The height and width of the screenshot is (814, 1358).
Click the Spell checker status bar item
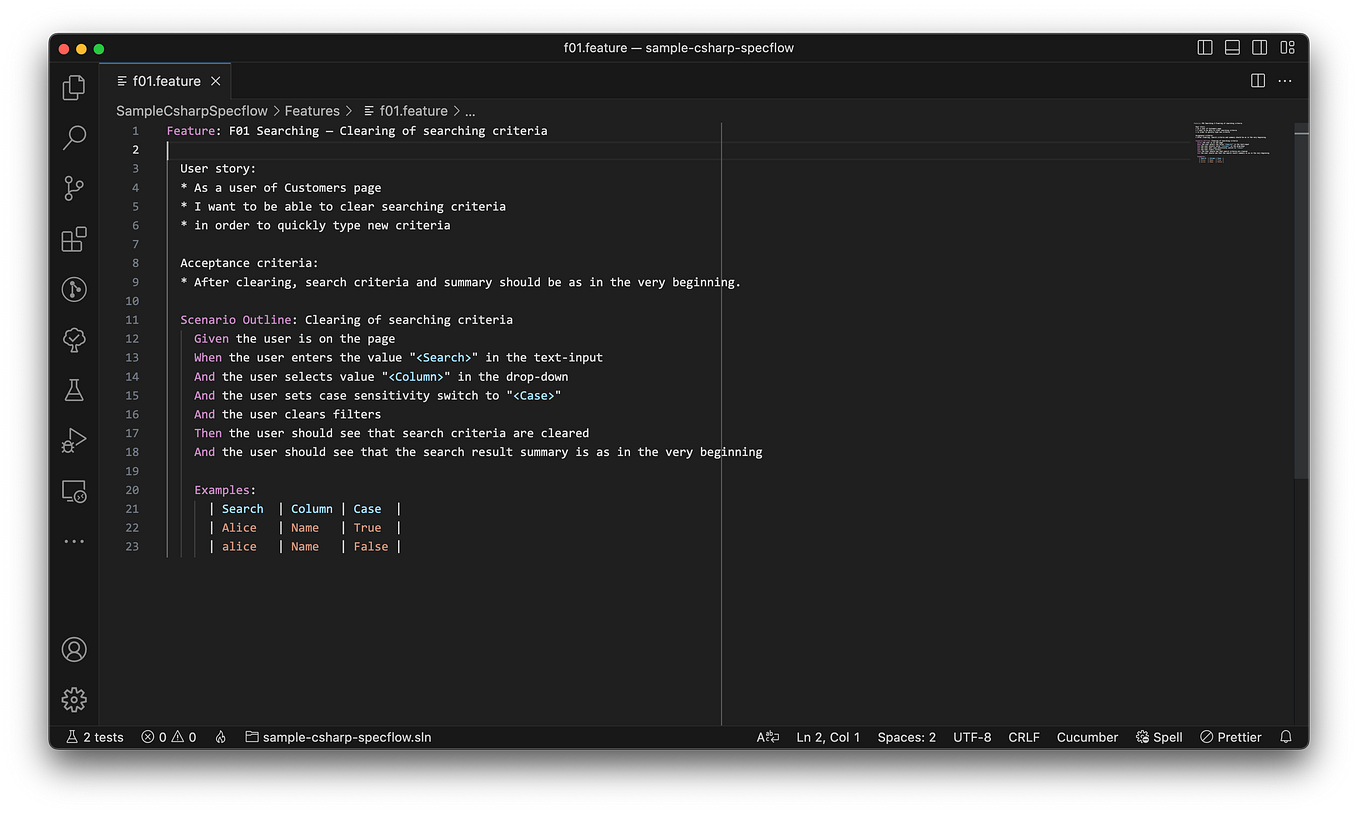coord(1158,737)
